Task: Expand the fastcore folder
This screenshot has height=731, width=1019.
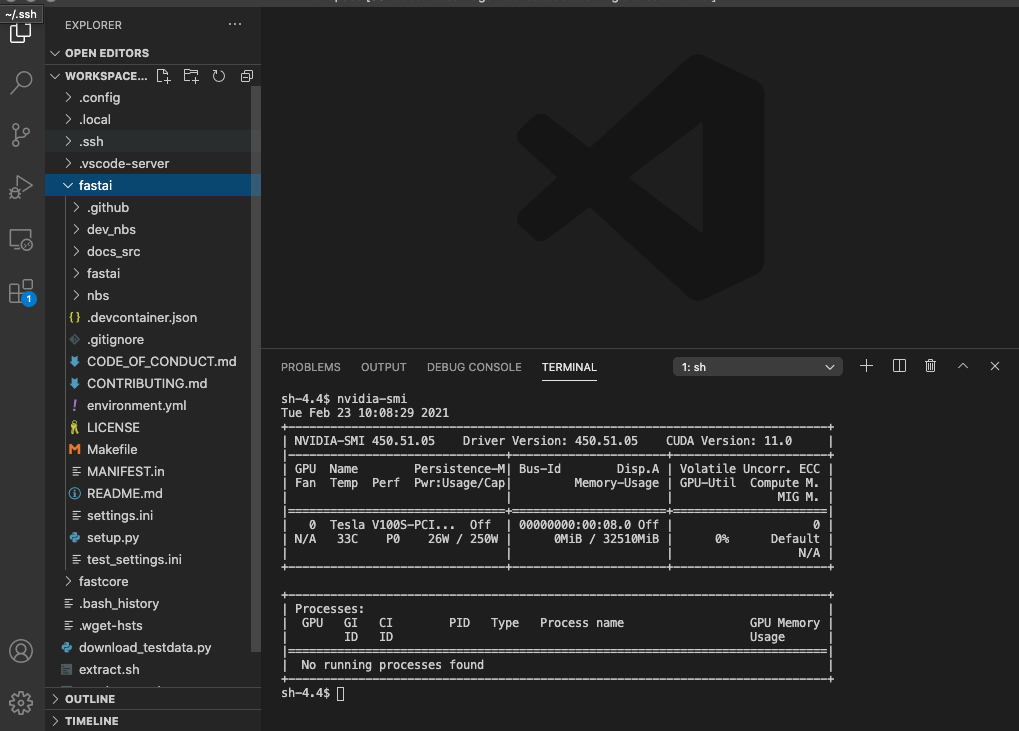Action: [153, 582]
